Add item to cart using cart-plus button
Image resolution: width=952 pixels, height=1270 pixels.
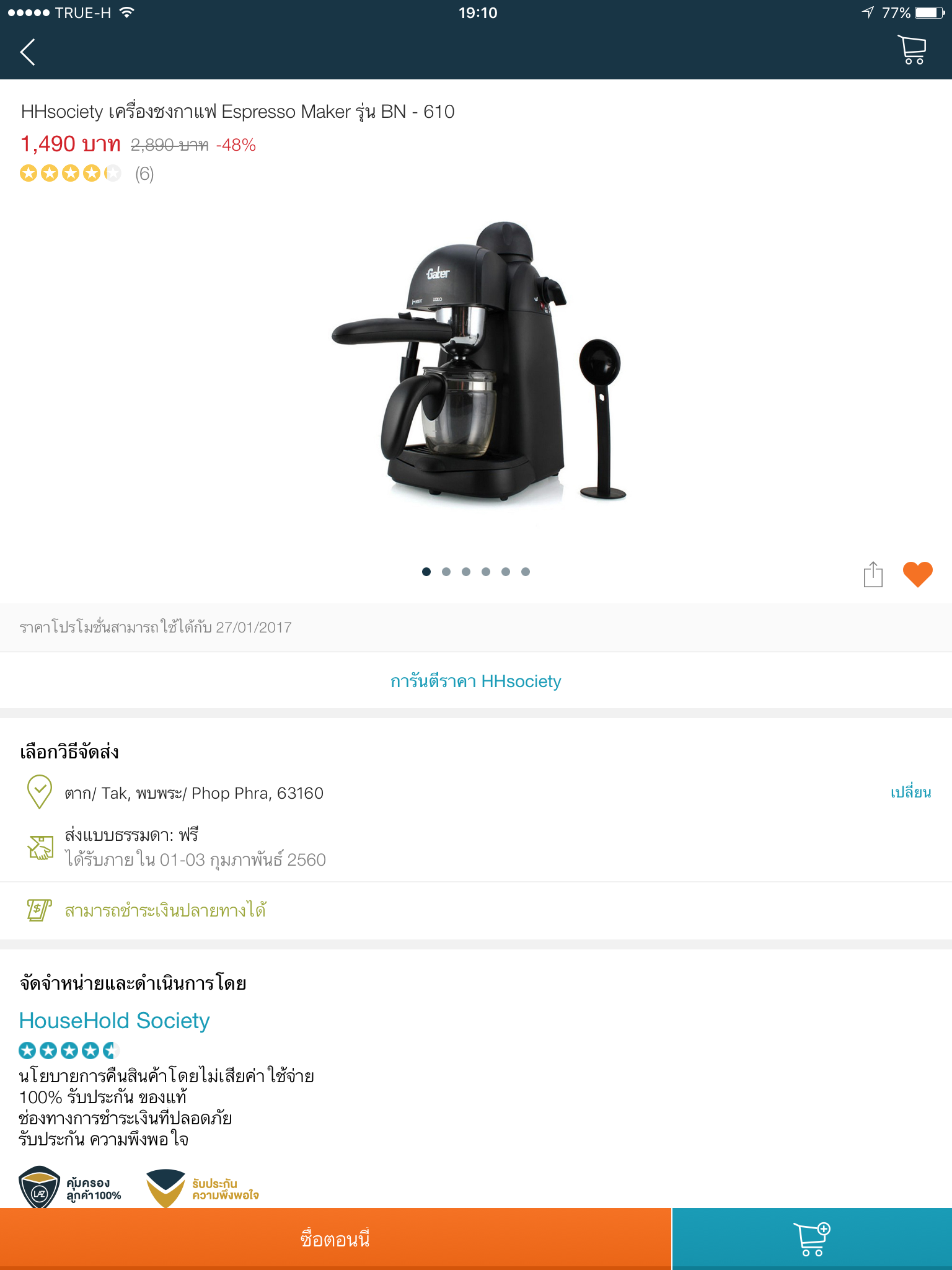(x=812, y=1239)
